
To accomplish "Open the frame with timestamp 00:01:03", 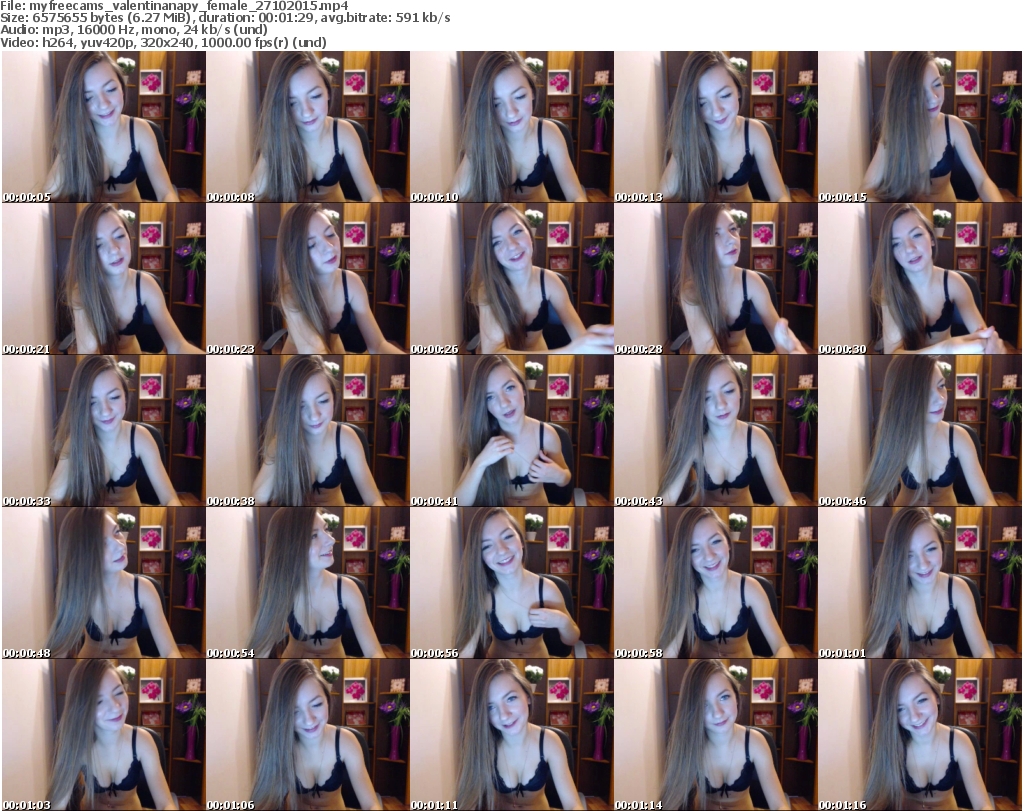I will tap(103, 735).
